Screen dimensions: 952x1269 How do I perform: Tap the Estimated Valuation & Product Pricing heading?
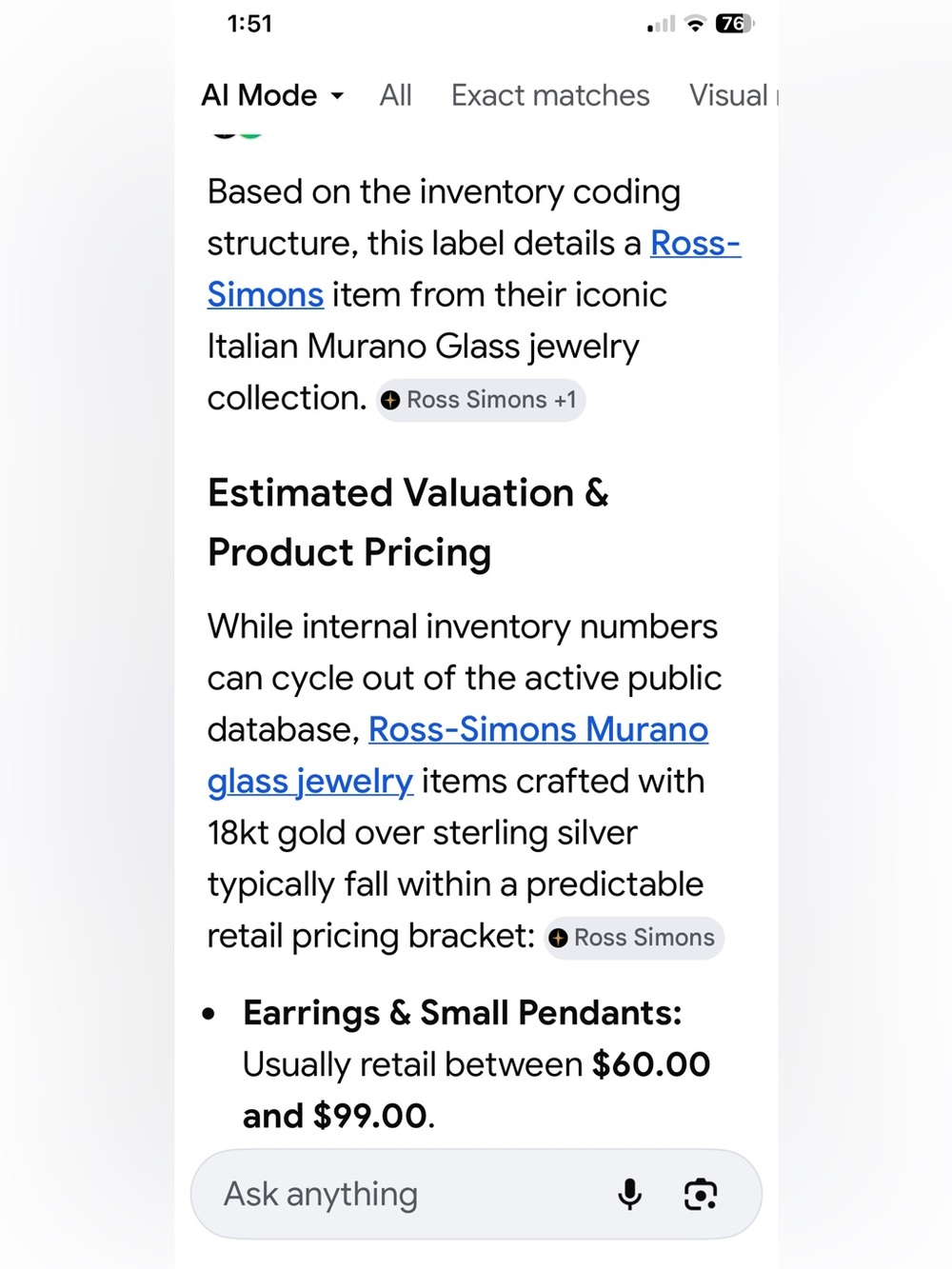point(407,523)
